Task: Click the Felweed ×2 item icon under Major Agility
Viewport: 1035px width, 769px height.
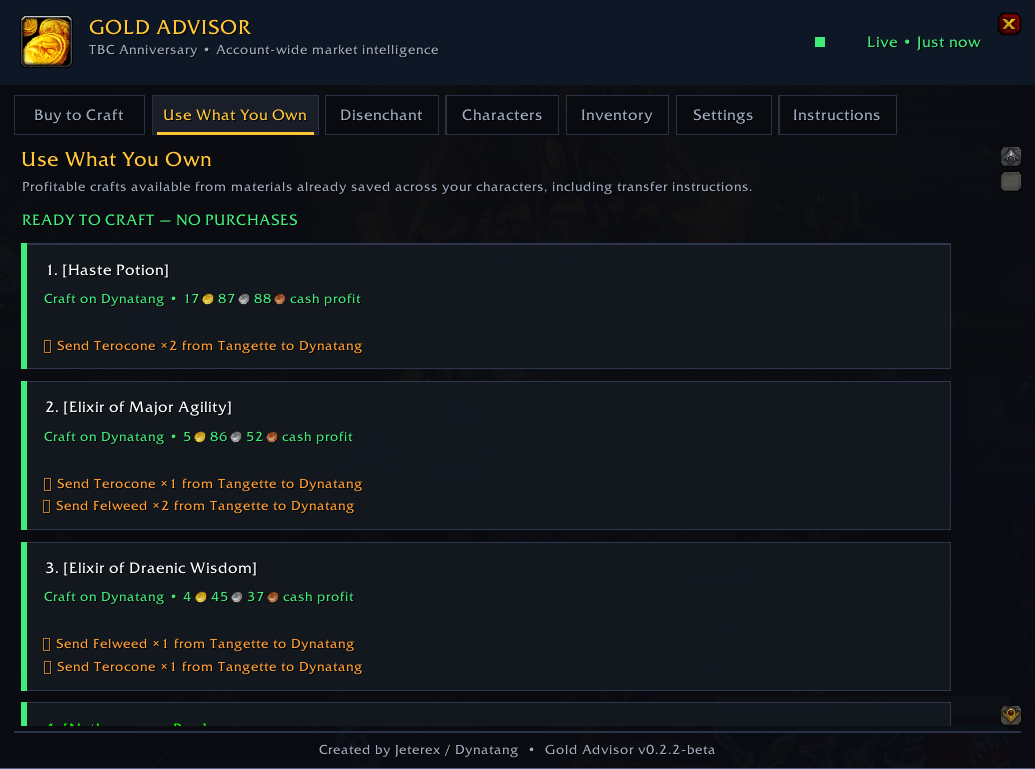Action: [47, 506]
